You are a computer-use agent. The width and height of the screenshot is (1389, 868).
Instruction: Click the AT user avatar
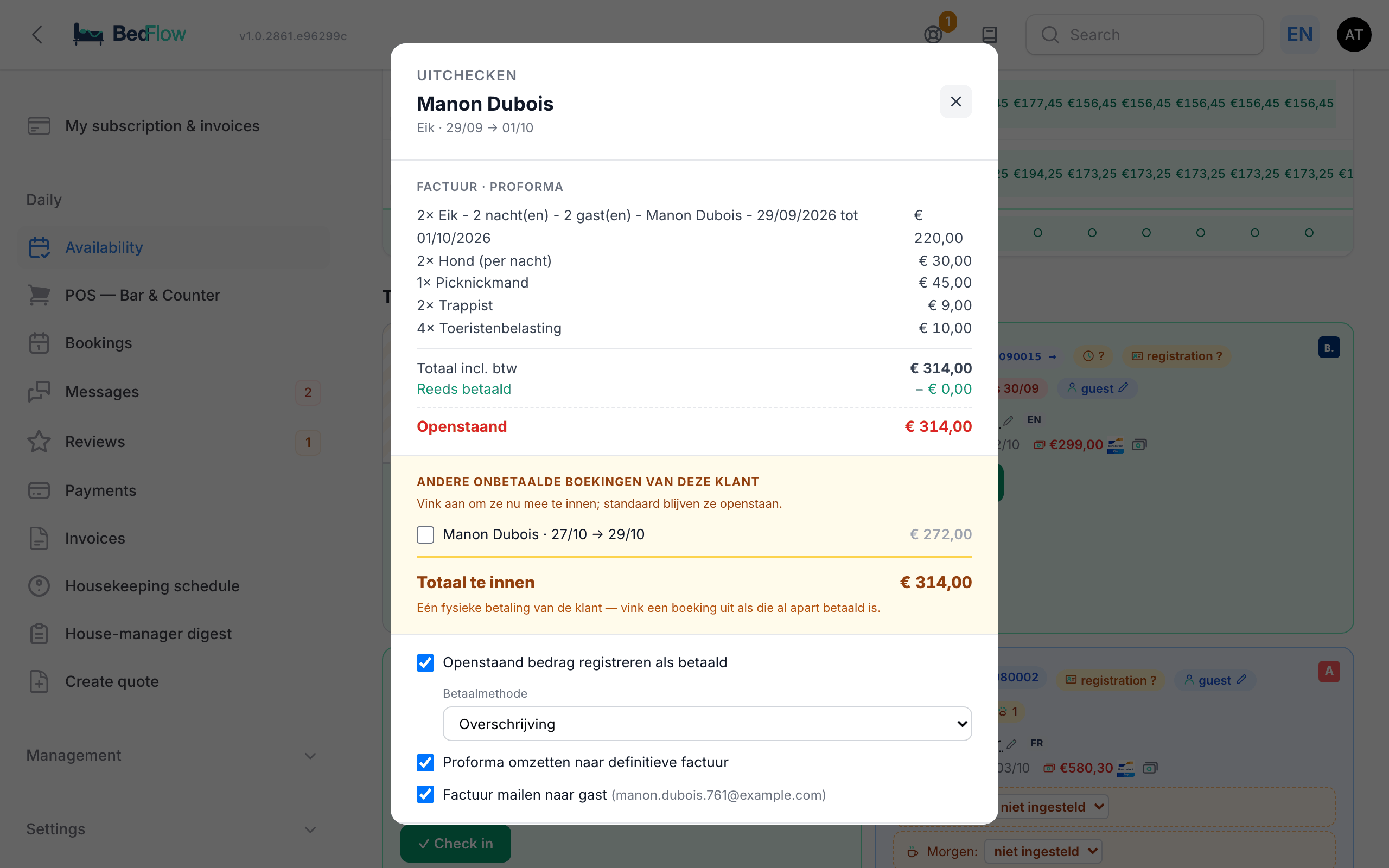(x=1353, y=35)
